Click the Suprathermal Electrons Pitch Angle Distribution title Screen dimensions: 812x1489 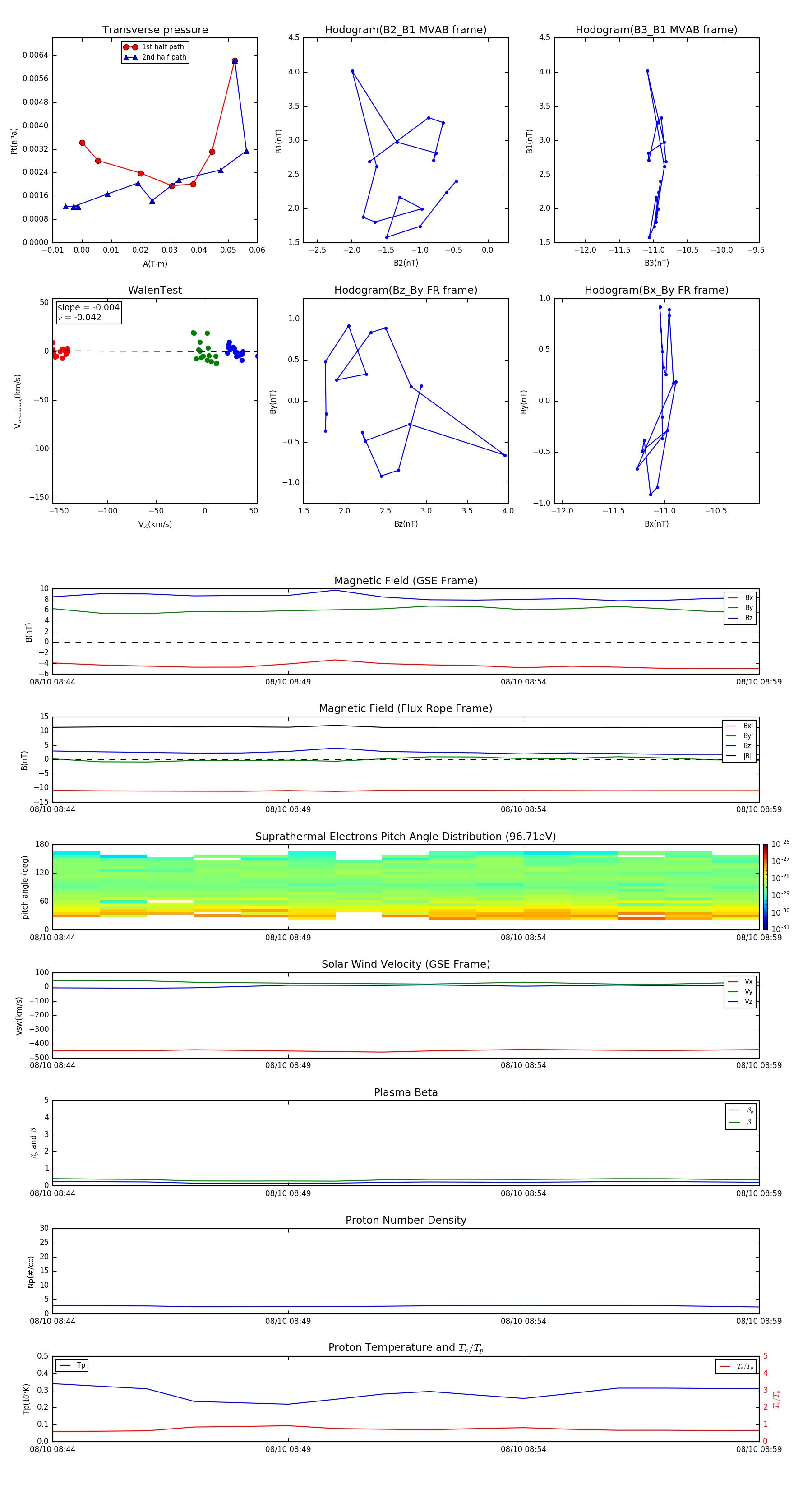pyautogui.click(x=406, y=837)
